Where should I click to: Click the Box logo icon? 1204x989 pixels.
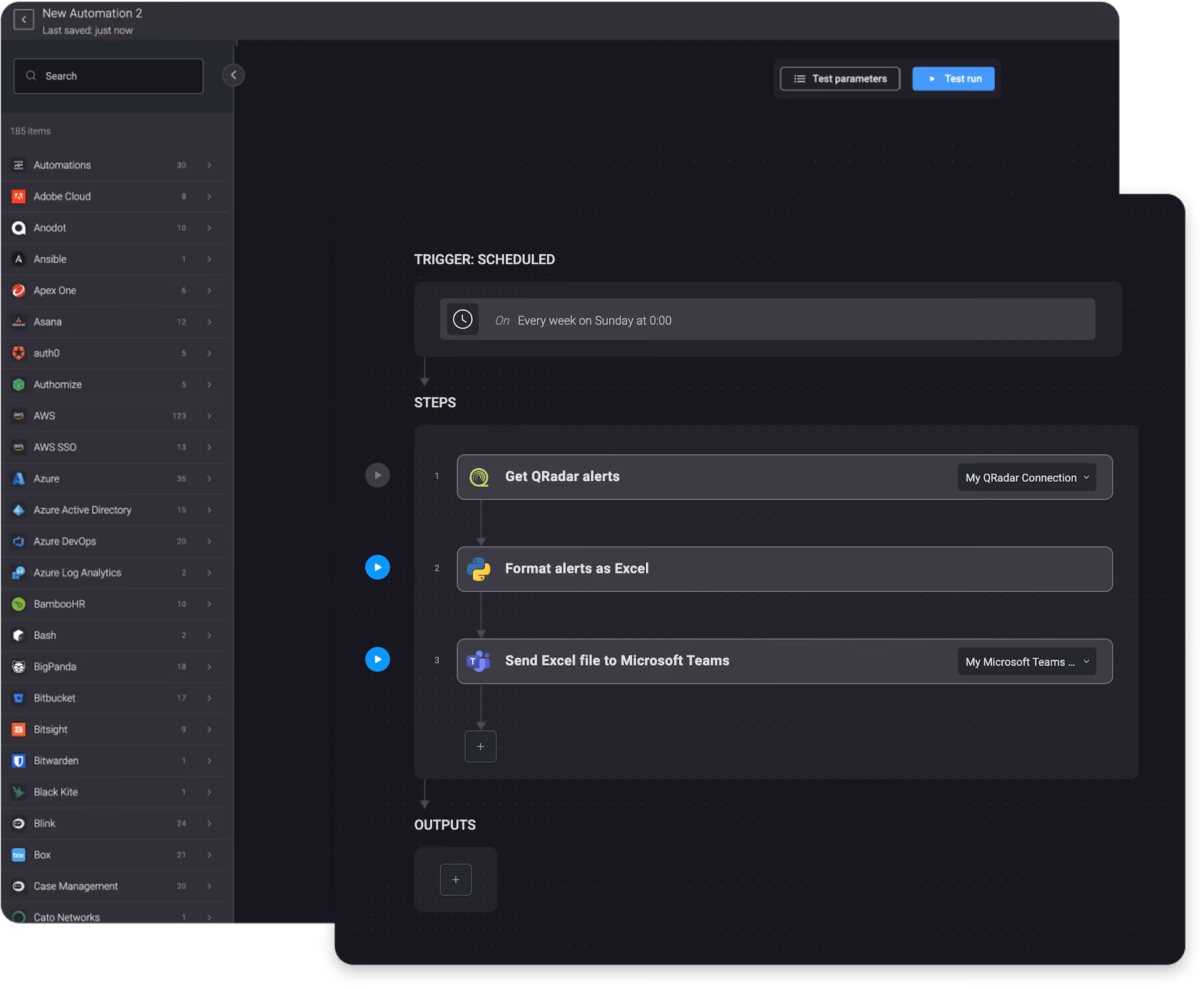(x=19, y=855)
